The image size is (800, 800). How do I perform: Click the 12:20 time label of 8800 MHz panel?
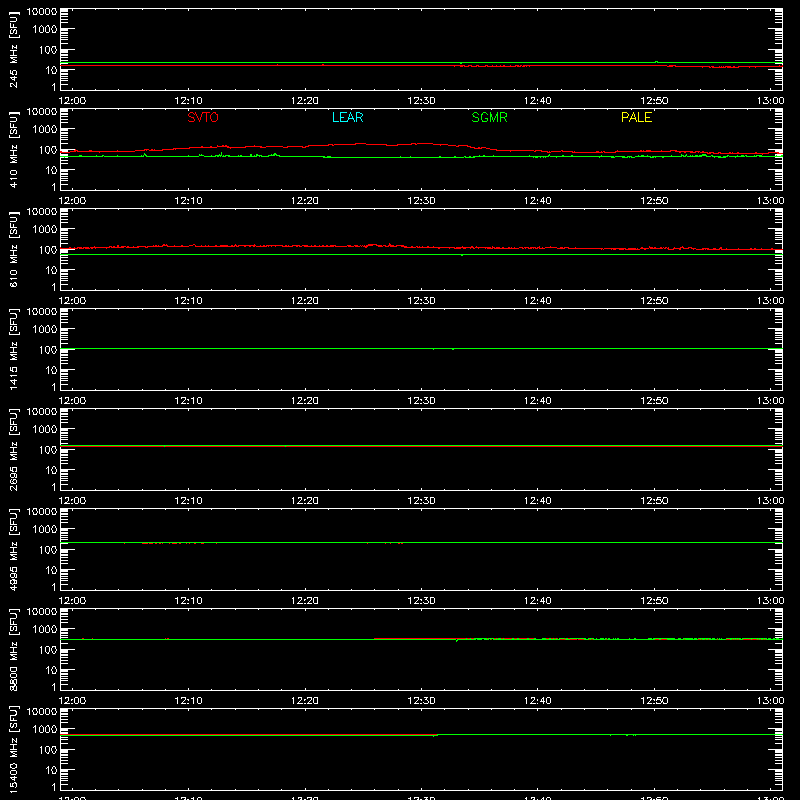coord(305,701)
